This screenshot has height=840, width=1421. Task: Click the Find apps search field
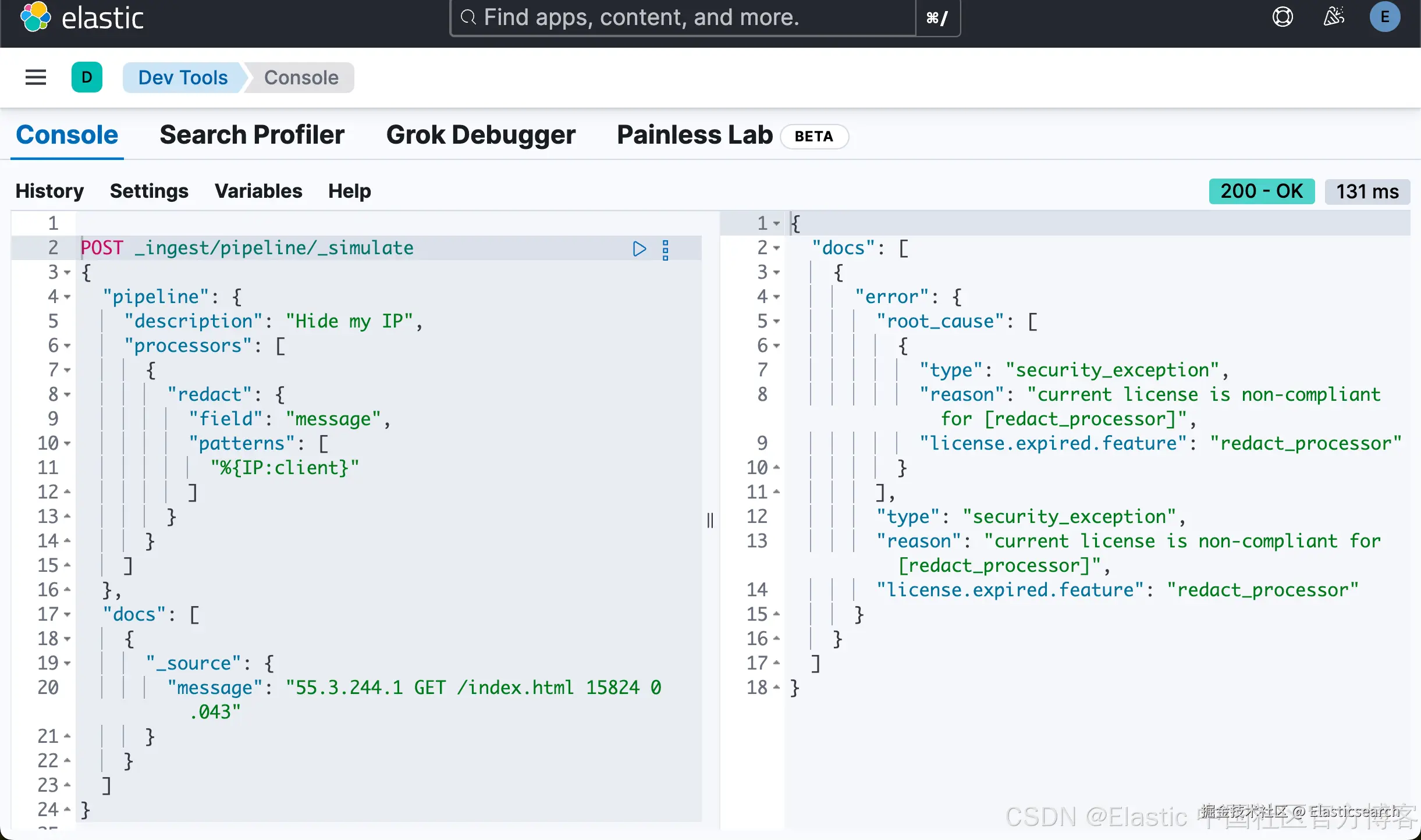[681, 18]
